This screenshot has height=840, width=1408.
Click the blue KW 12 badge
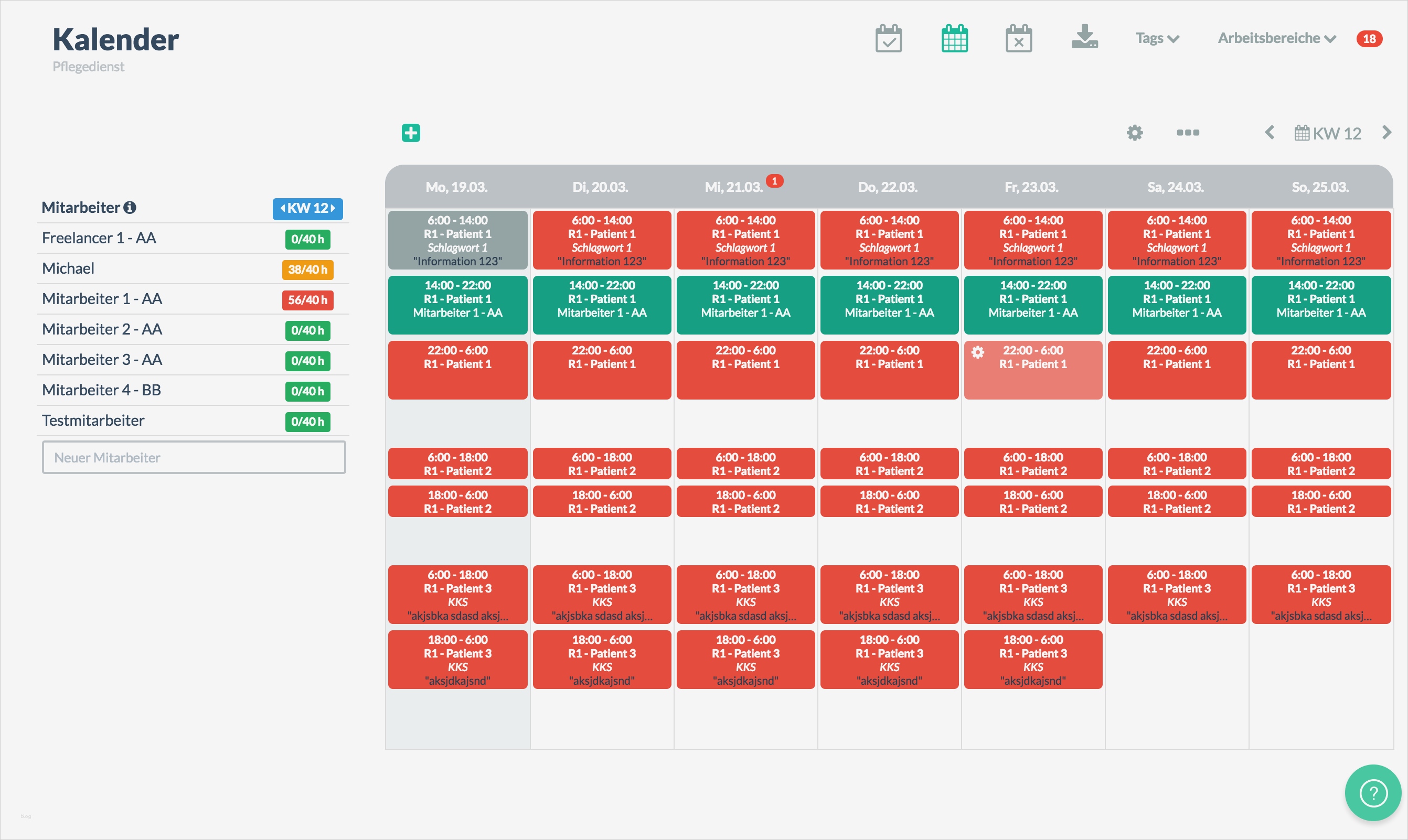tap(307, 208)
